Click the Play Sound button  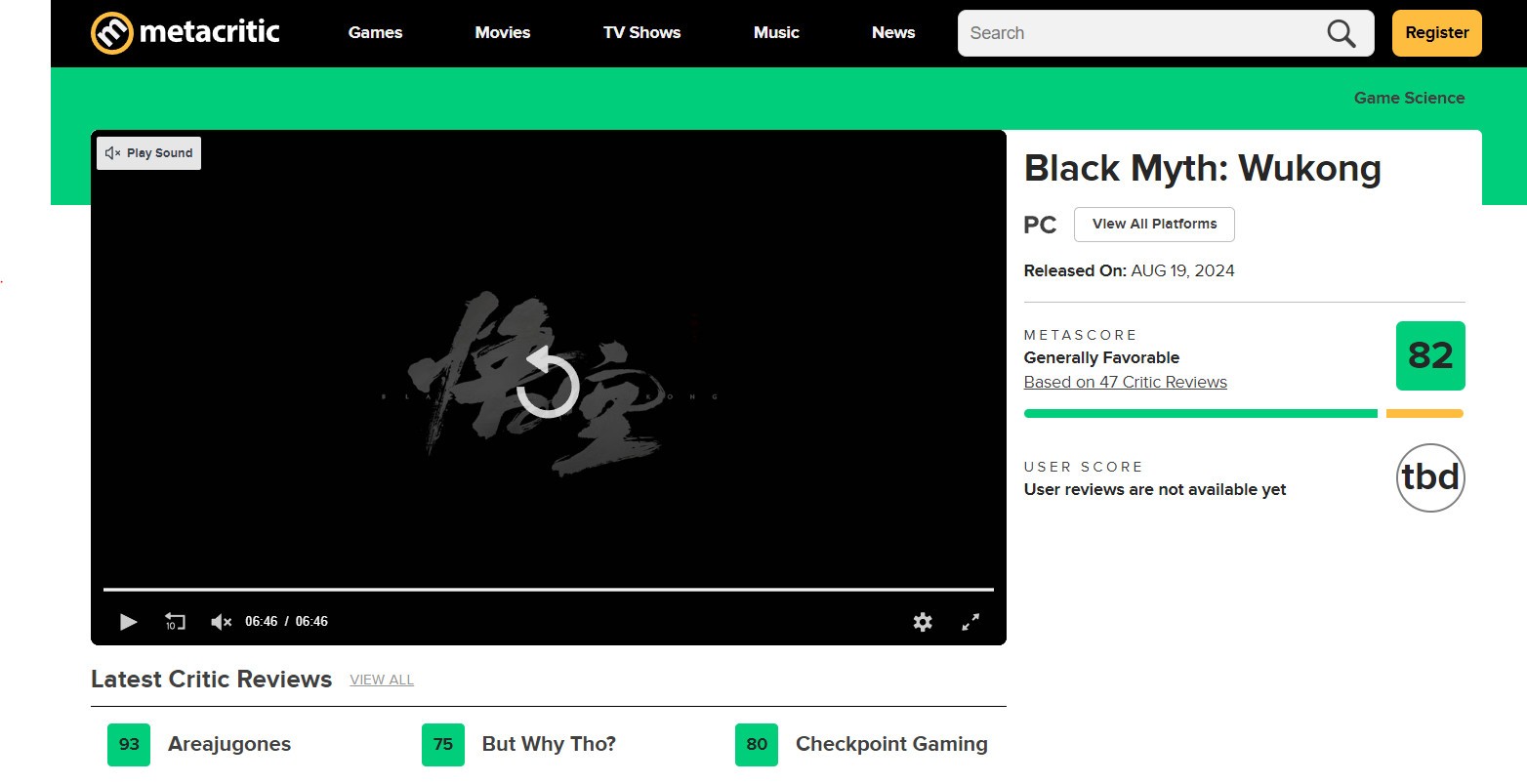(x=148, y=153)
